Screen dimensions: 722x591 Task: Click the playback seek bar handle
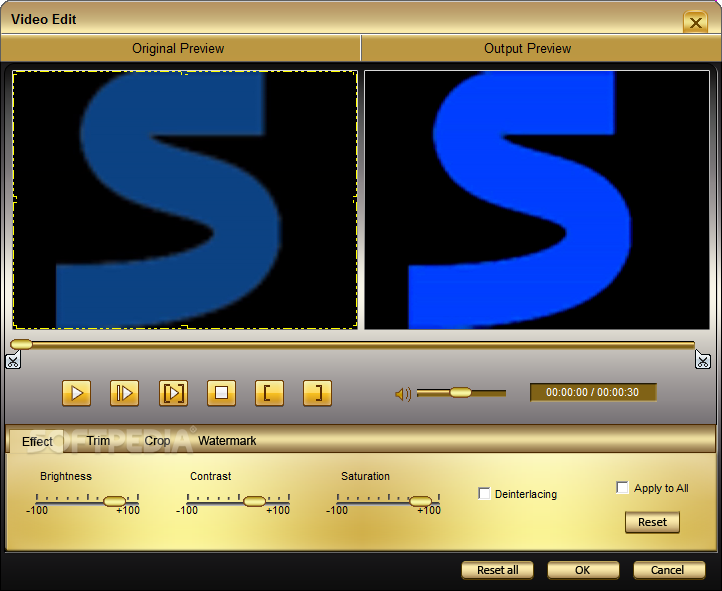coord(21,344)
